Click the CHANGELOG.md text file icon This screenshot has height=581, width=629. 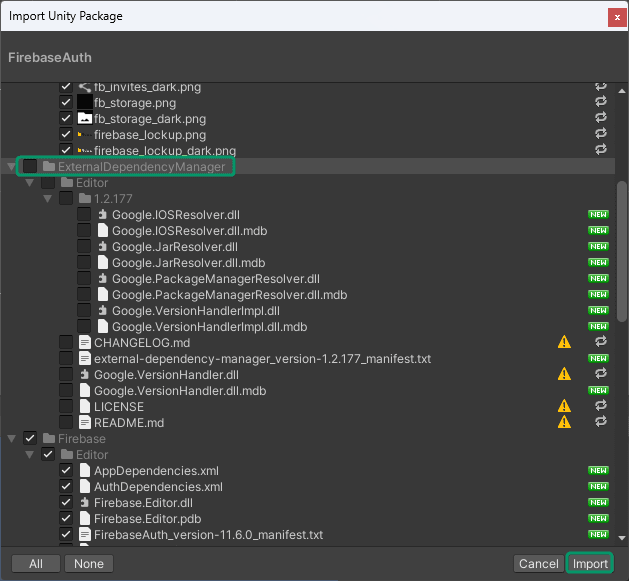point(85,343)
